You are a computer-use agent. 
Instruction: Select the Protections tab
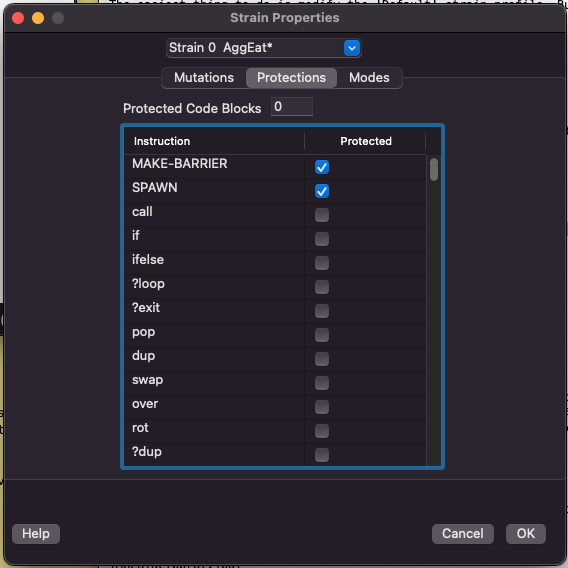point(291,78)
